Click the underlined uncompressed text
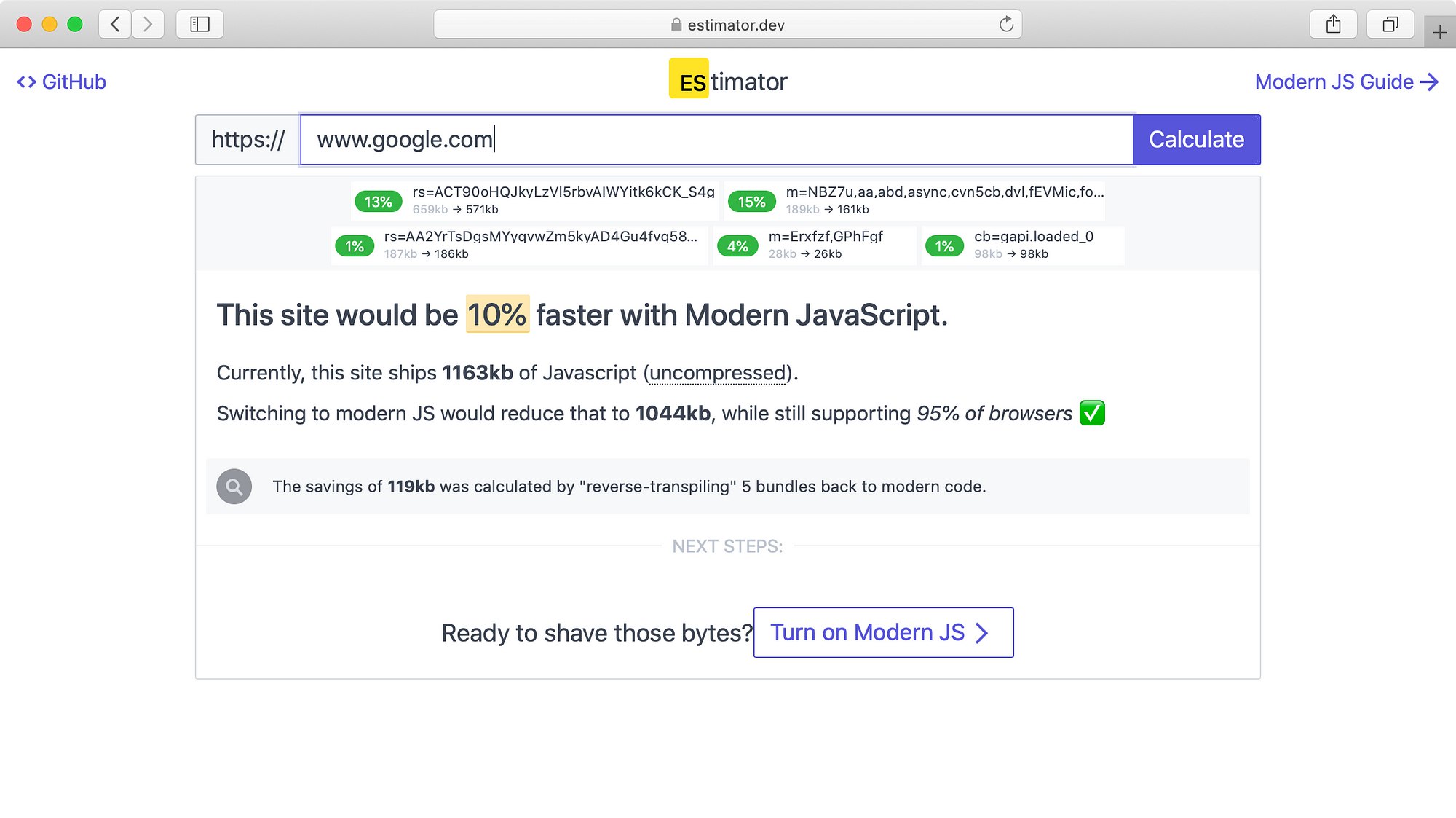Image resolution: width=1456 pixels, height=818 pixels. (717, 373)
